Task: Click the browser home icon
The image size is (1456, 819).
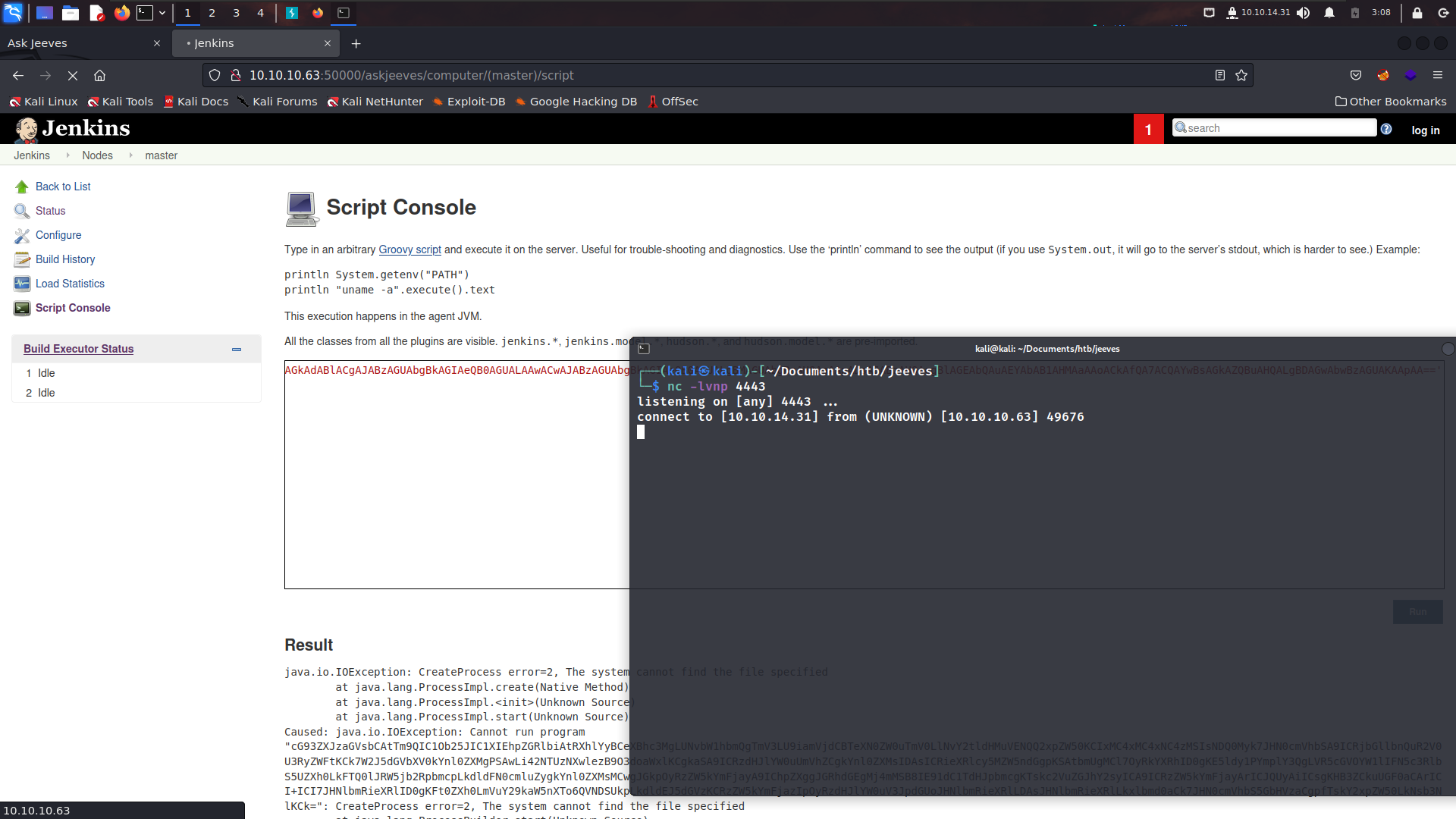Action: coord(99,75)
